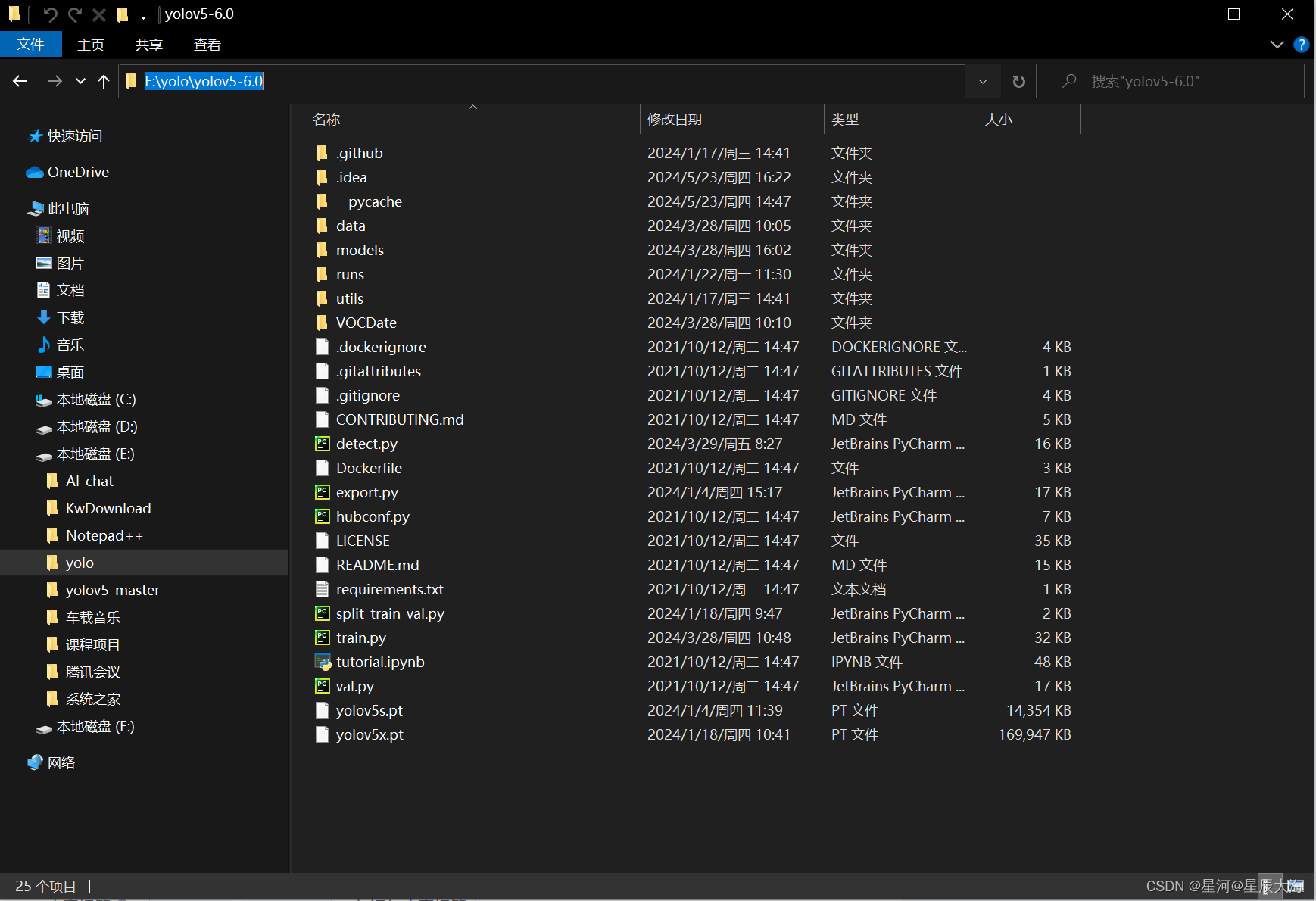Select the models folder icon
This screenshot has width=1316, height=901.
(322, 250)
